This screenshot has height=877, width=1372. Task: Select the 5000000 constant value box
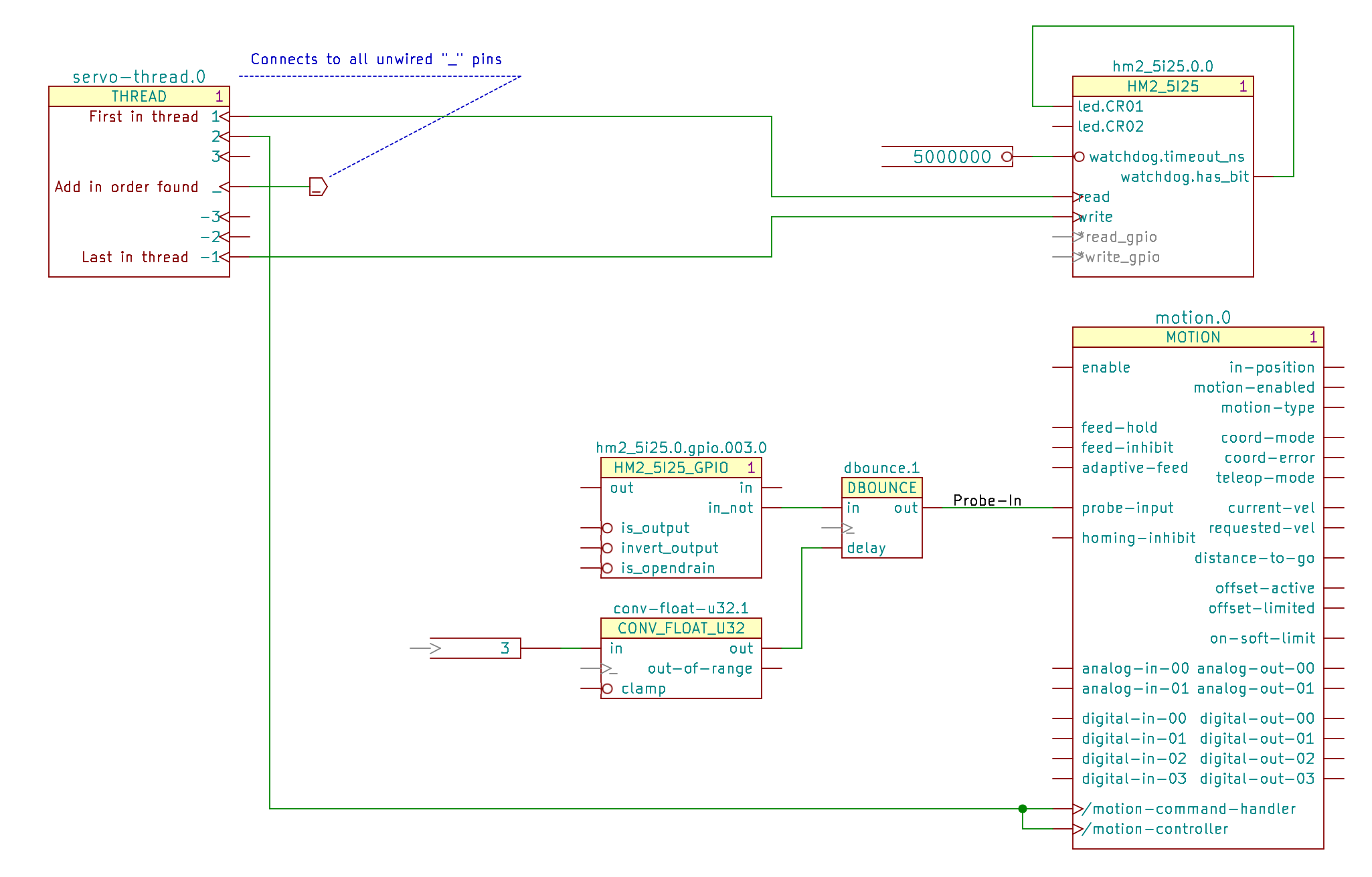pyautogui.click(x=950, y=157)
